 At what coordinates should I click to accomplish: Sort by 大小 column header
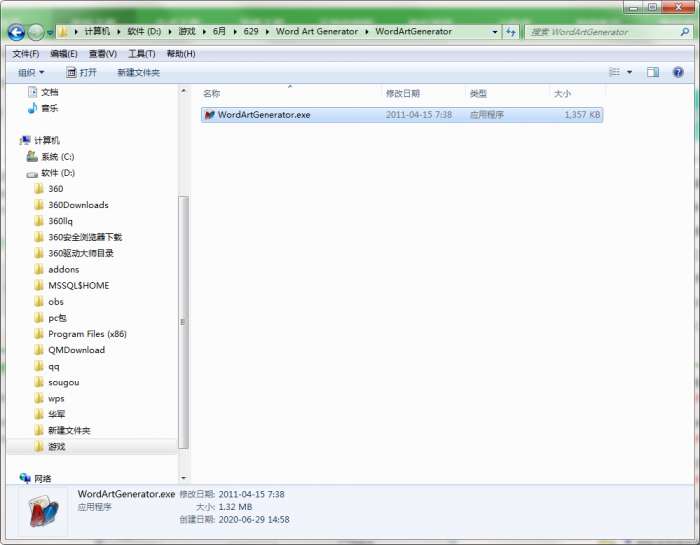pos(562,93)
